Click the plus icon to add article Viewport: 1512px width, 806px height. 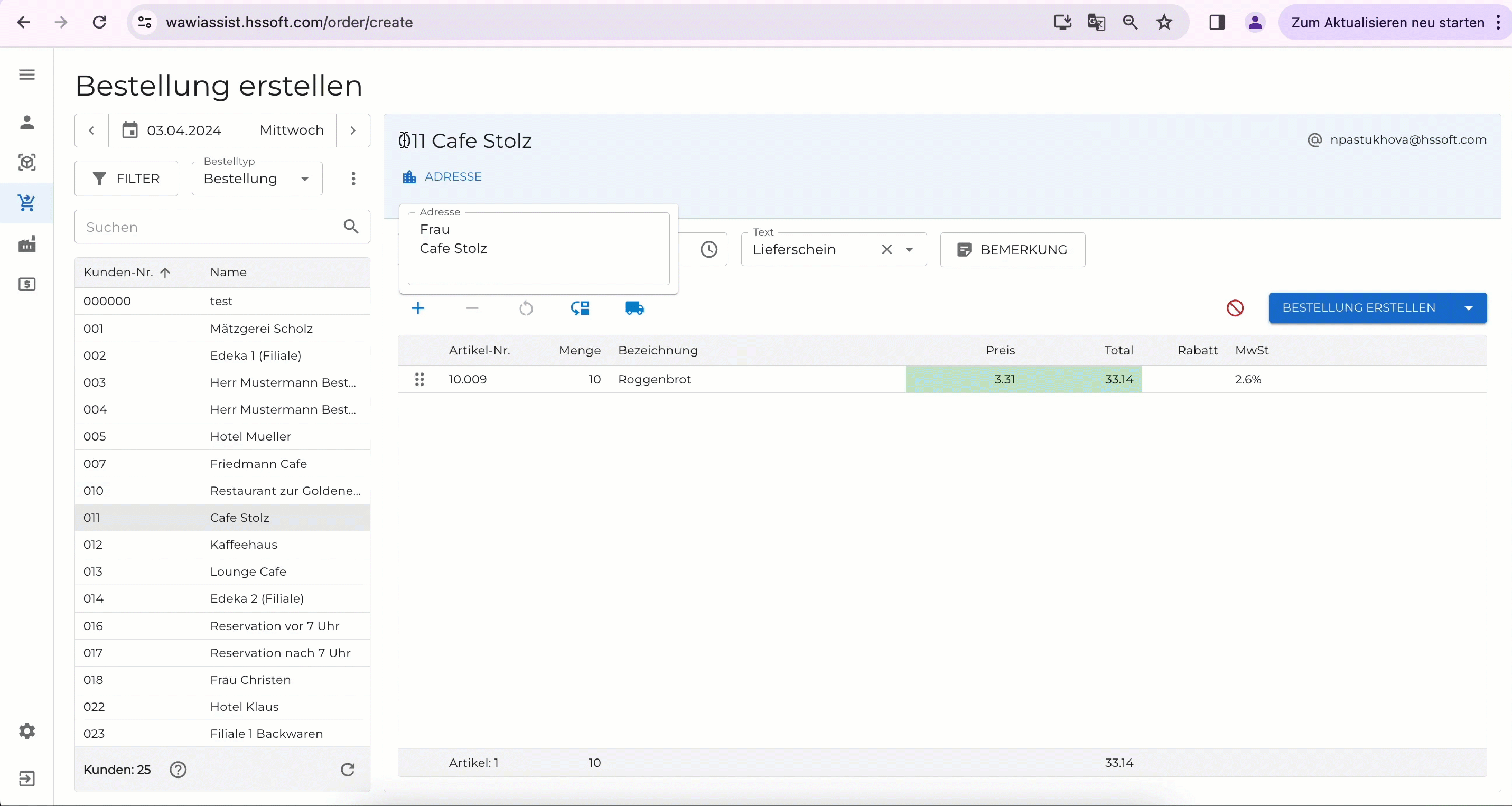[418, 308]
